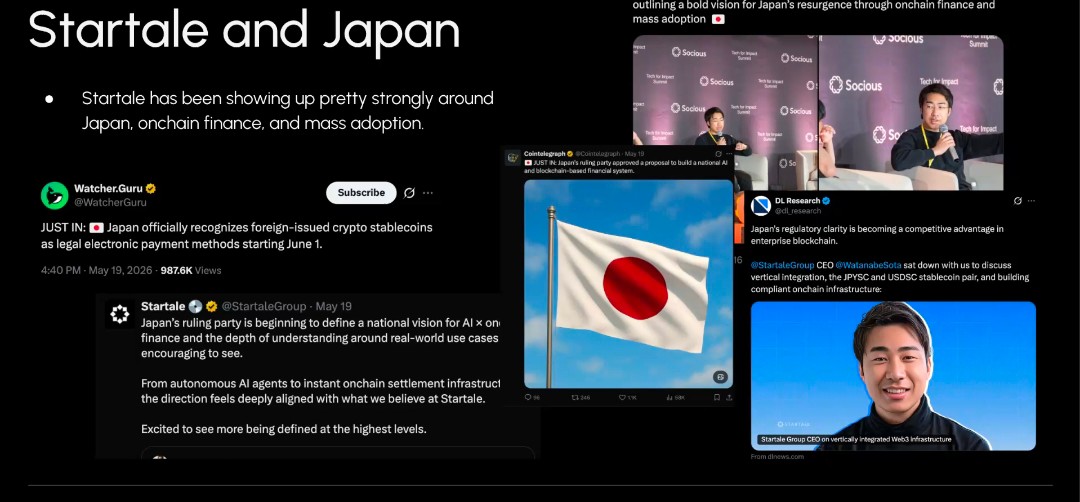Click the @WatcherGuru handle
Image resolution: width=1080 pixels, height=502 pixels.
(x=110, y=202)
